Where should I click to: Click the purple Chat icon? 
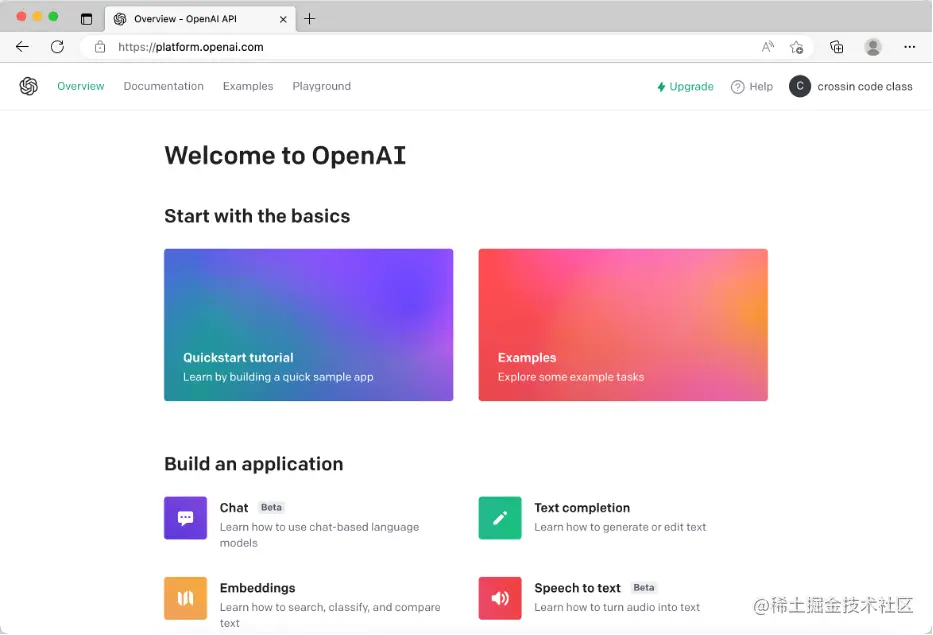pos(186,518)
